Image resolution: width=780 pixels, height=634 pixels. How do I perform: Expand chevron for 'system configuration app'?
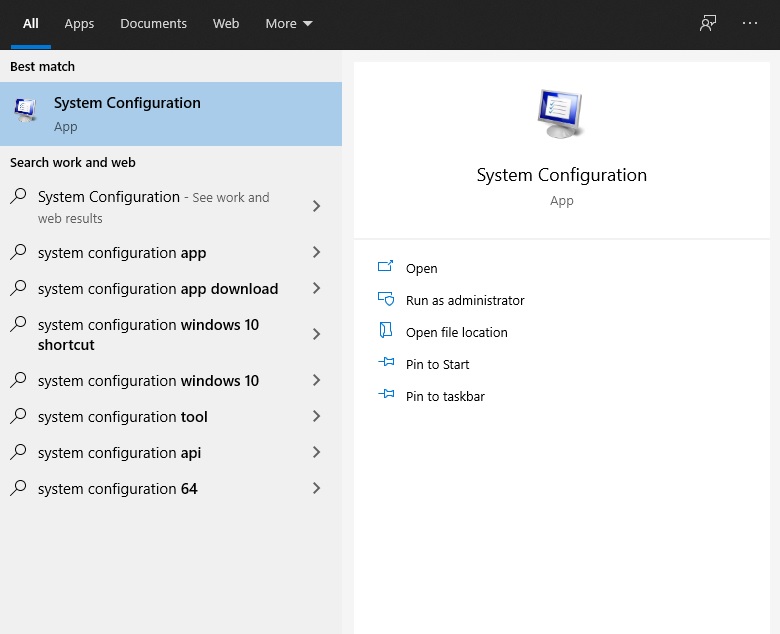click(x=316, y=252)
